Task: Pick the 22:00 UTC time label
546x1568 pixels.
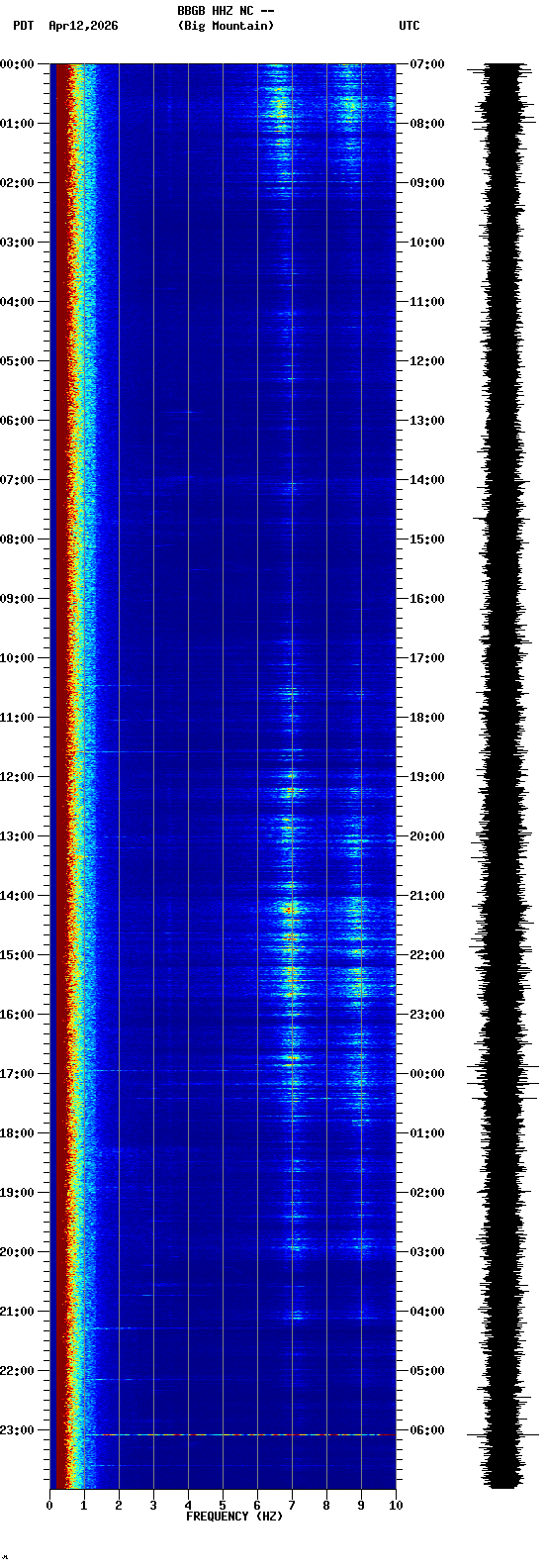Action: pos(427,955)
